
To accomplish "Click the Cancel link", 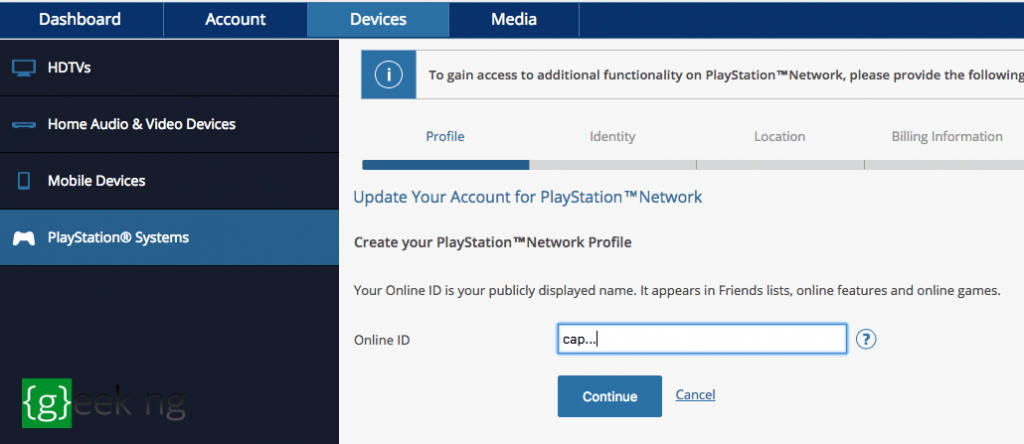I will (x=695, y=395).
